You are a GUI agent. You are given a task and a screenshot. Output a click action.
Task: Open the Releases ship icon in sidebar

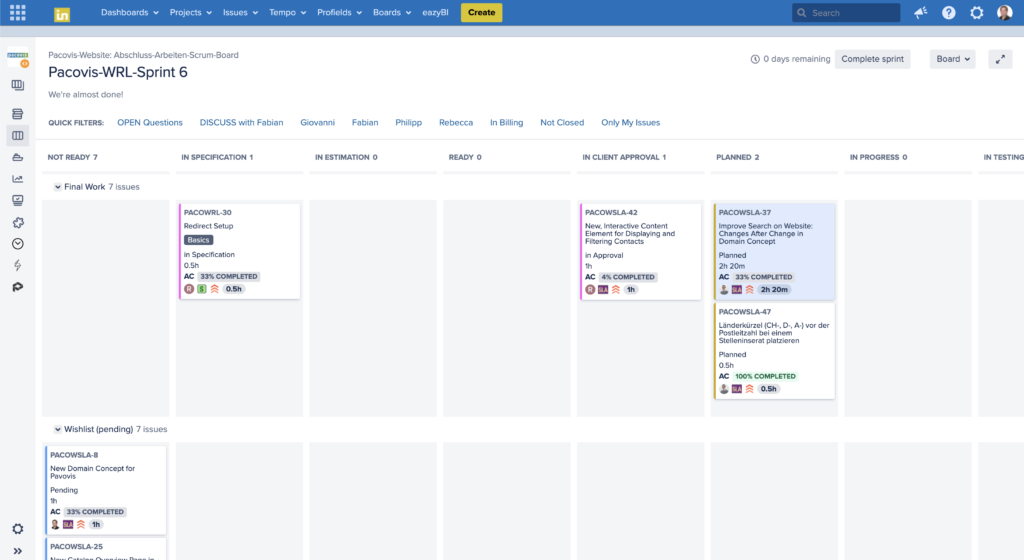click(x=18, y=157)
